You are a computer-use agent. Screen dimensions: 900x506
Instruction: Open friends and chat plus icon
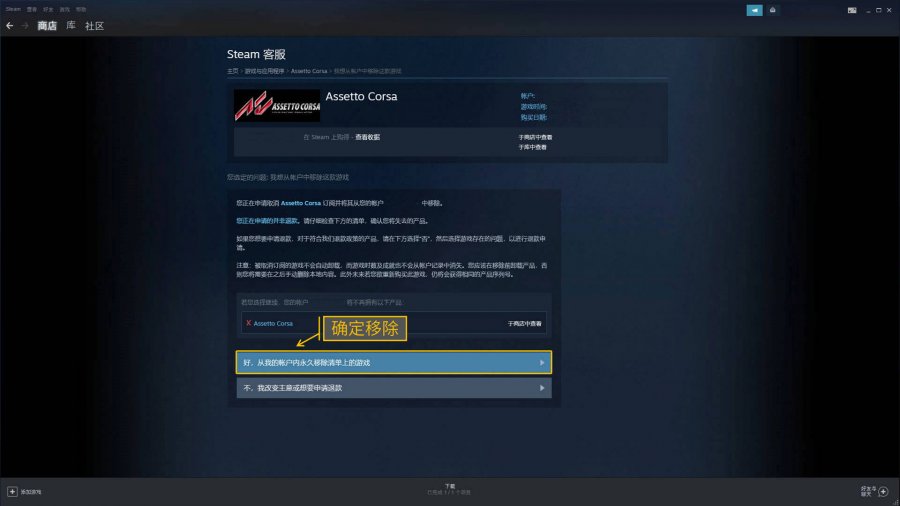pos(883,491)
